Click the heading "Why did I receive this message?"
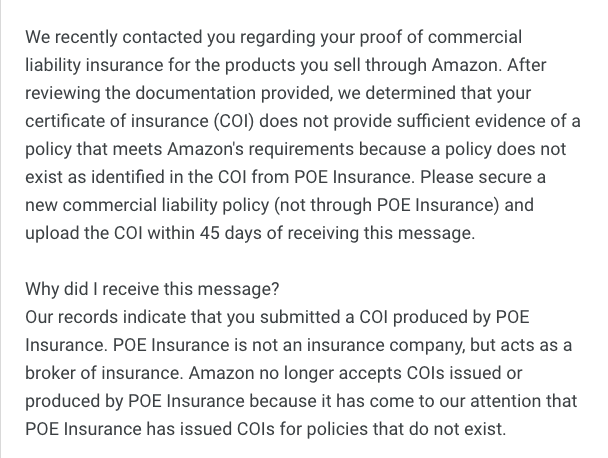Viewport: 608px width, 458px height. 152,290
